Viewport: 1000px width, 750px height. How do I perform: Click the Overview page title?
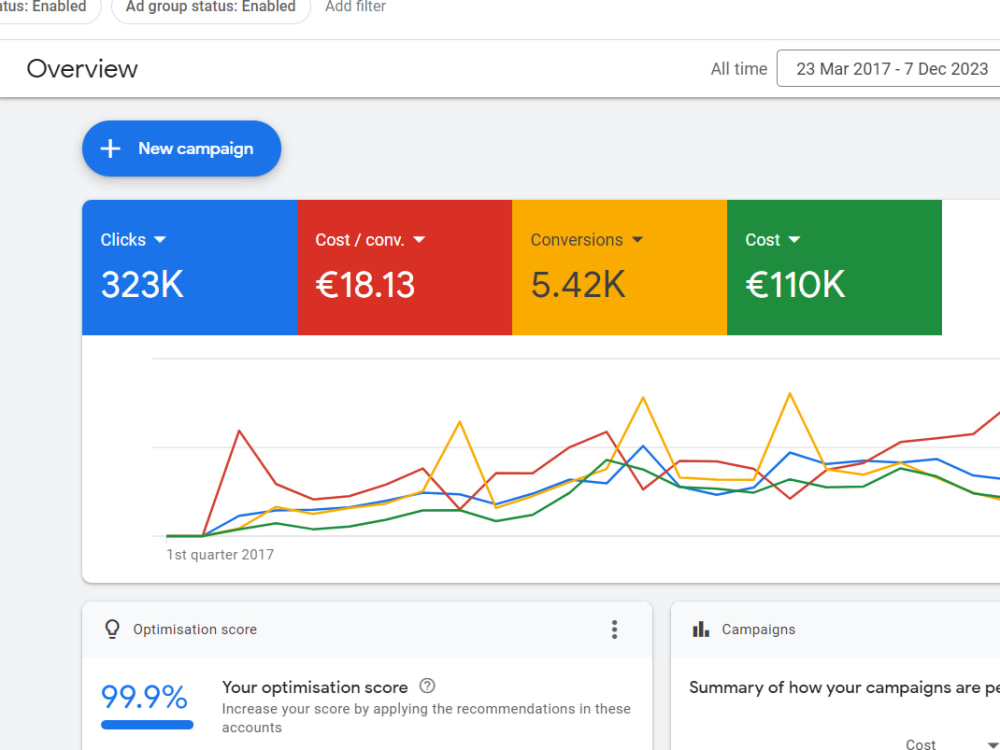pyautogui.click(x=82, y=69)
